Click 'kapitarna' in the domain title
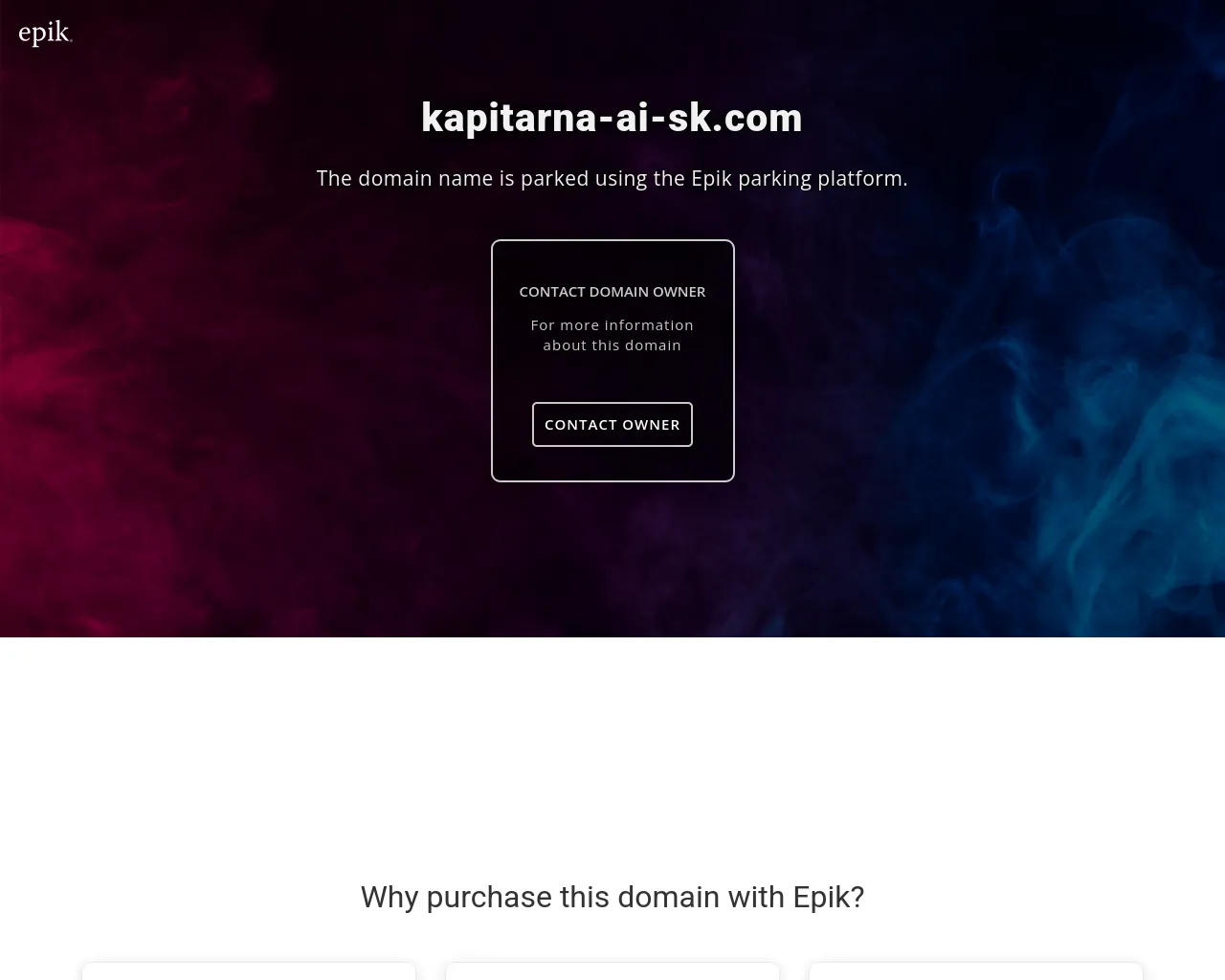This screenshot has height=980, width=1225. click(507, 118)
